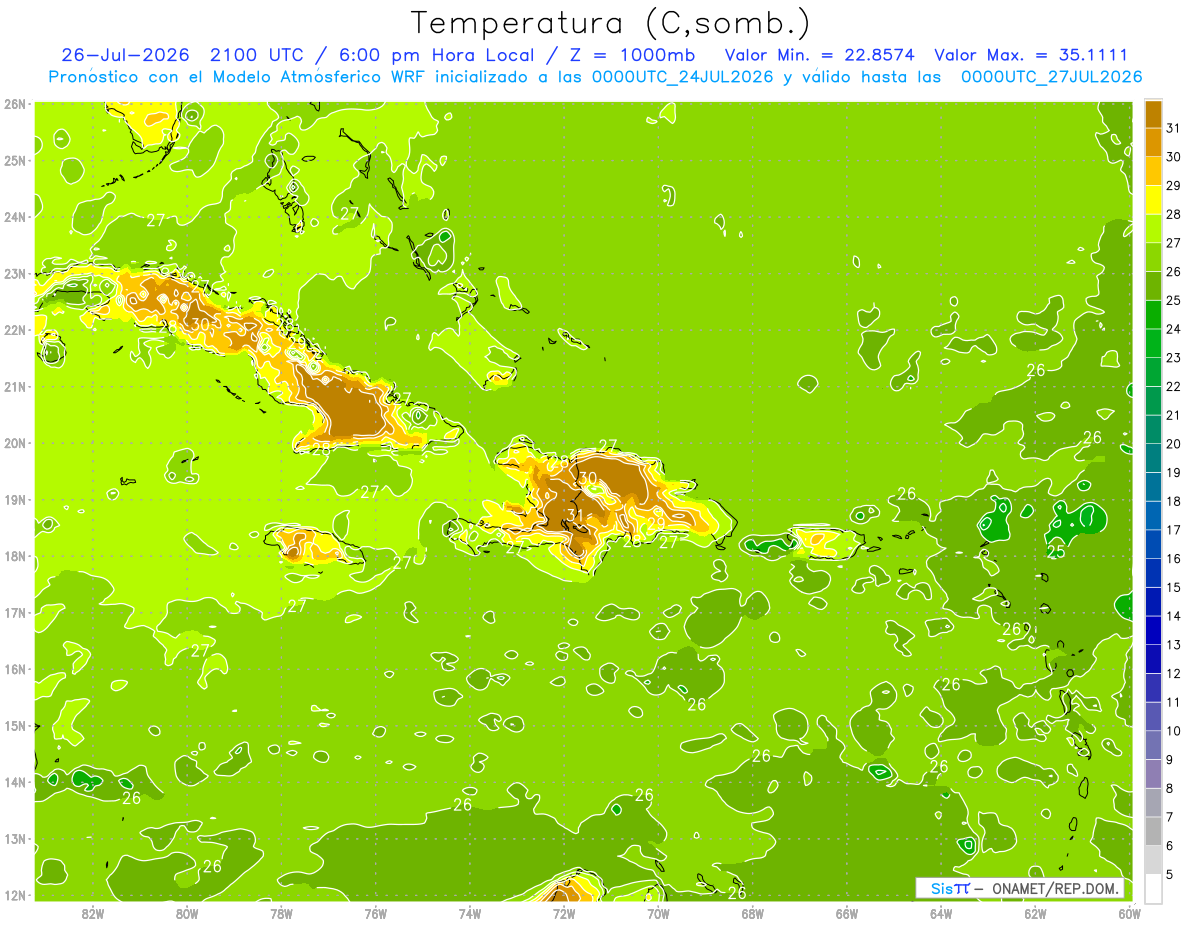Select the '0000UTC_27JUL2026' valid-until timestamp
This screenshot has height=927, width=1200.
point(1051,77)
